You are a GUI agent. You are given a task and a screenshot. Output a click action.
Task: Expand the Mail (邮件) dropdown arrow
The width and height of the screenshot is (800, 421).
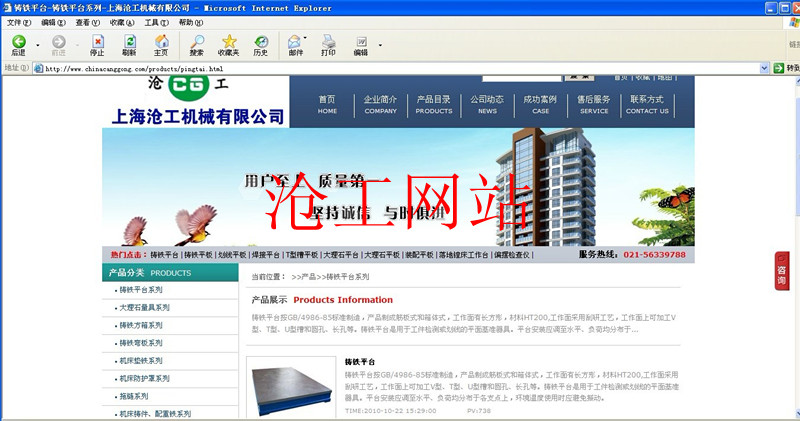308,45
